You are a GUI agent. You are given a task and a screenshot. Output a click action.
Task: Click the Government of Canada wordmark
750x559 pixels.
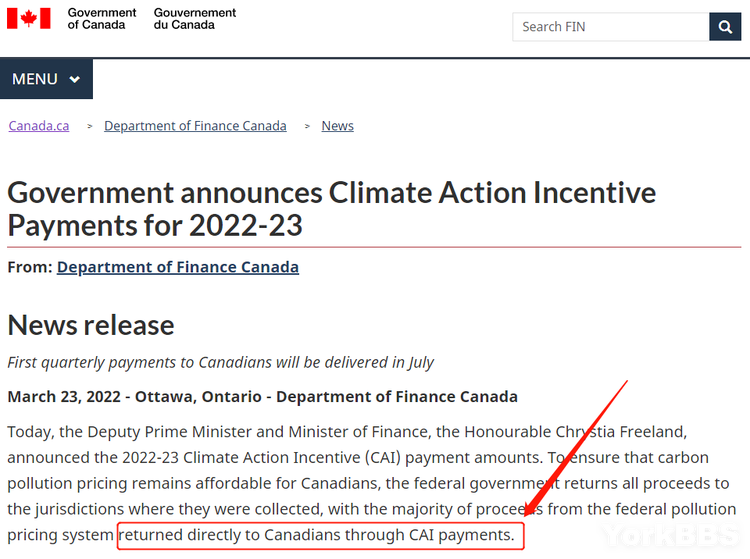click(x=101, y=19)
